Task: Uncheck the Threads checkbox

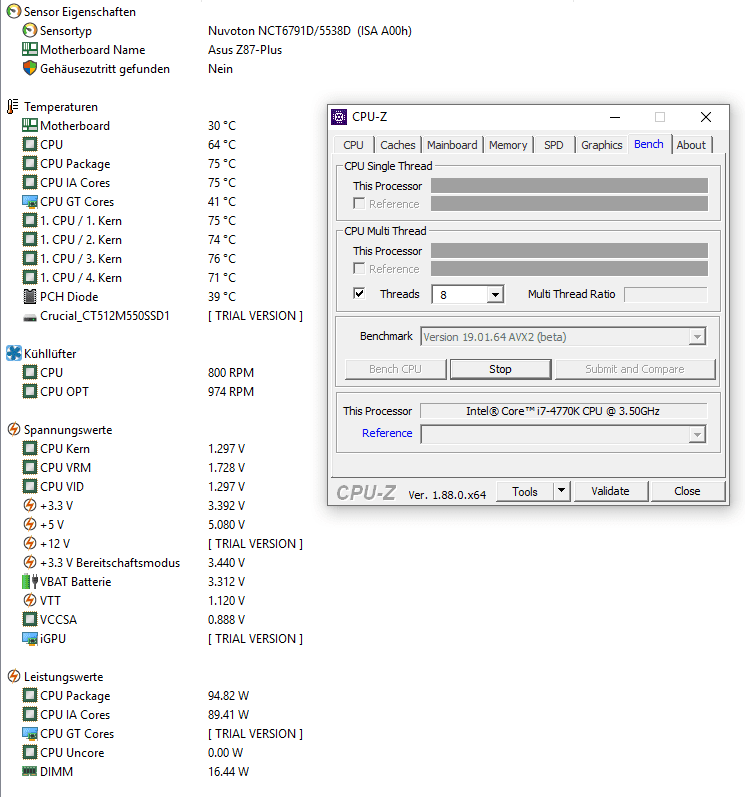Action: (x=359, y=294)
